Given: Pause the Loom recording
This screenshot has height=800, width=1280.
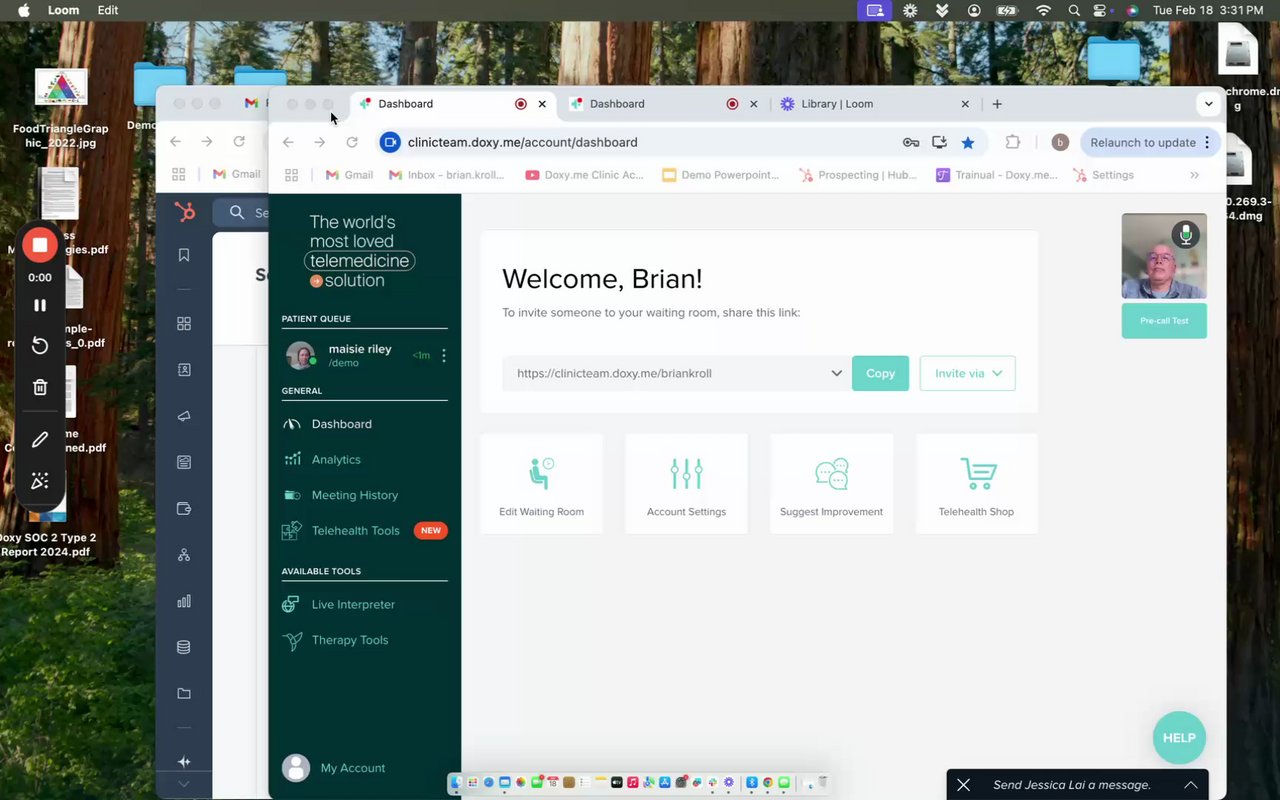Looking at the screenshot, I should coord(40,305).
